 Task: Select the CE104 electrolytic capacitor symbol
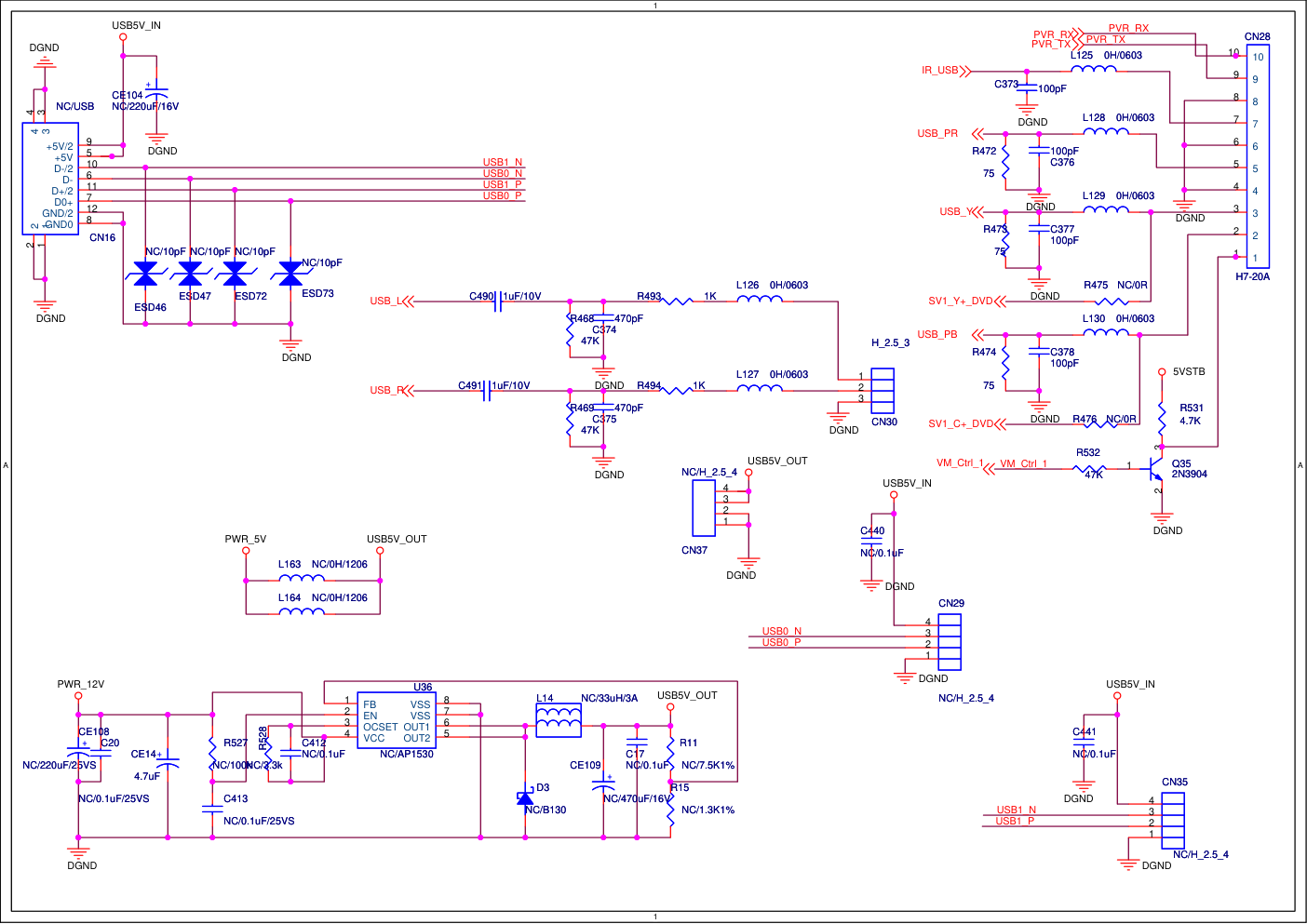(156, 94)
